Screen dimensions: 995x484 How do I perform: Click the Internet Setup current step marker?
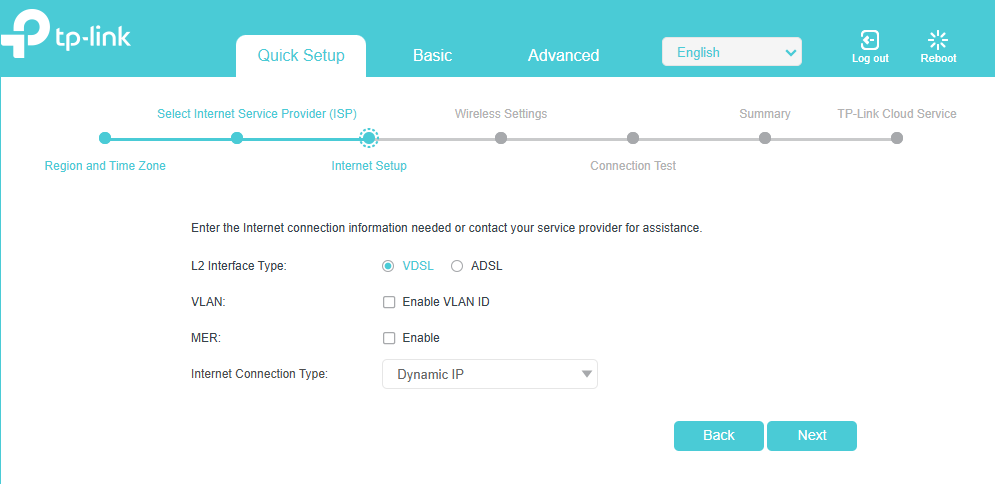[369, 138]
